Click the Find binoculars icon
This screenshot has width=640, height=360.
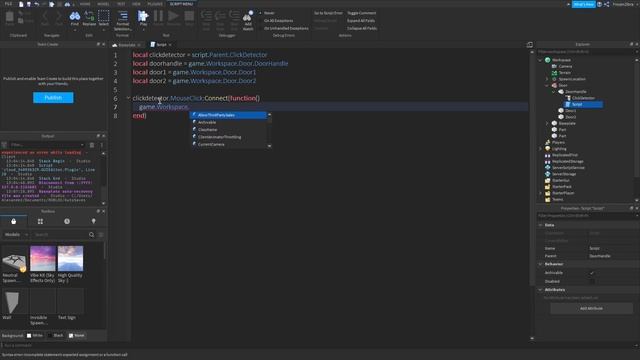pyautogui.click(x=75, y=16)
